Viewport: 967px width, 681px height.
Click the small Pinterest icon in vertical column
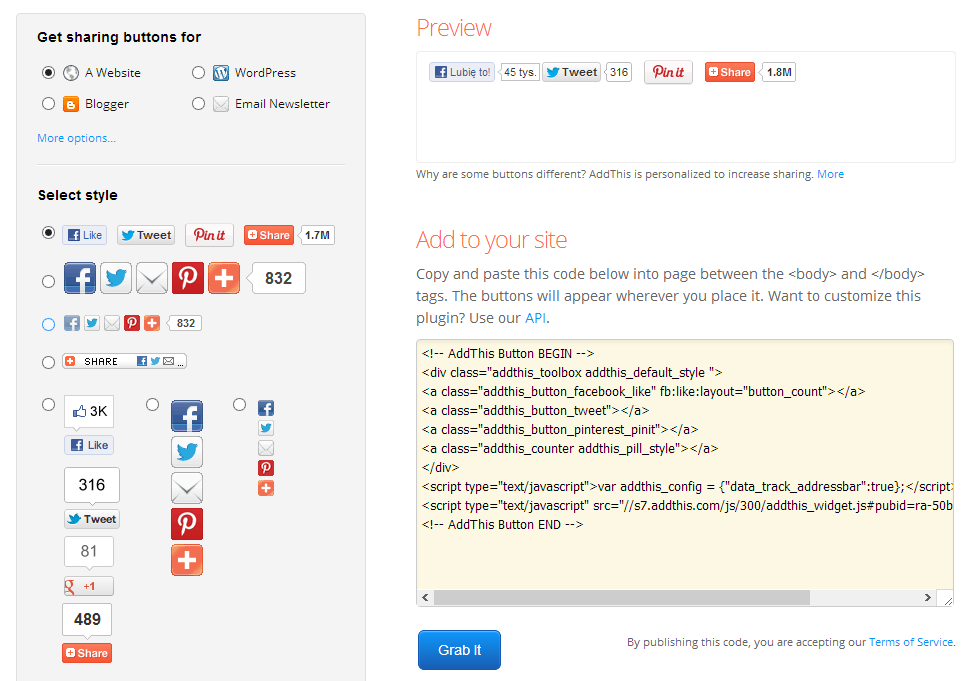click(266, 468)
